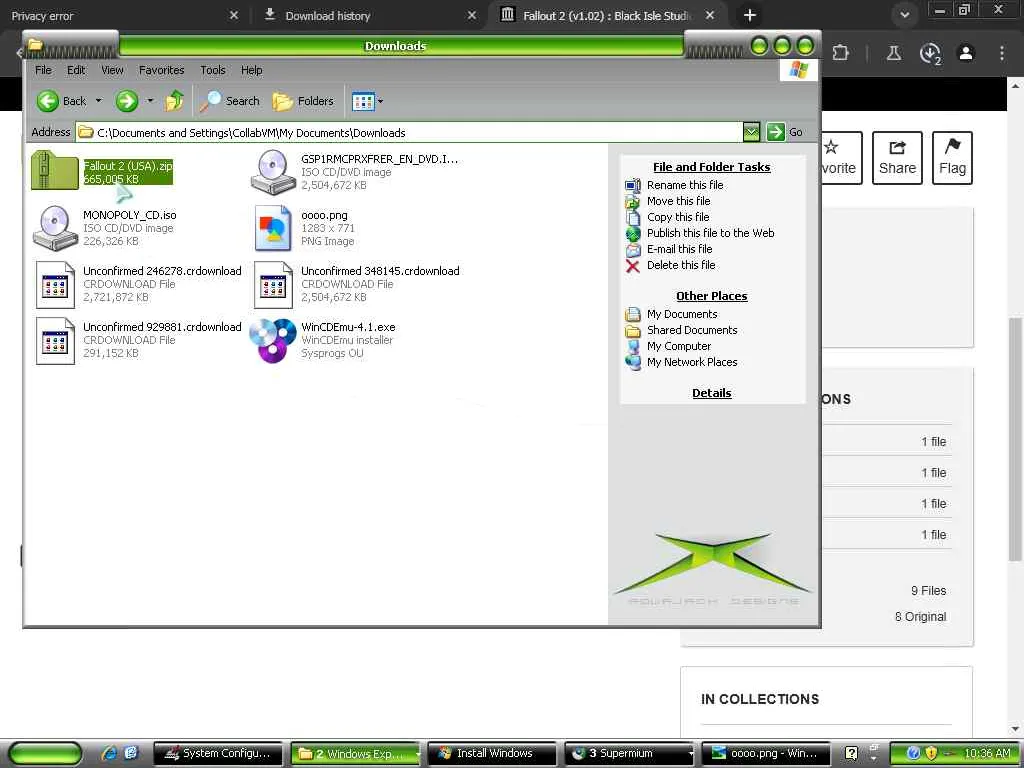Click Copy this file task
This screenshot has width=1024, height=768.
[678, 217]
